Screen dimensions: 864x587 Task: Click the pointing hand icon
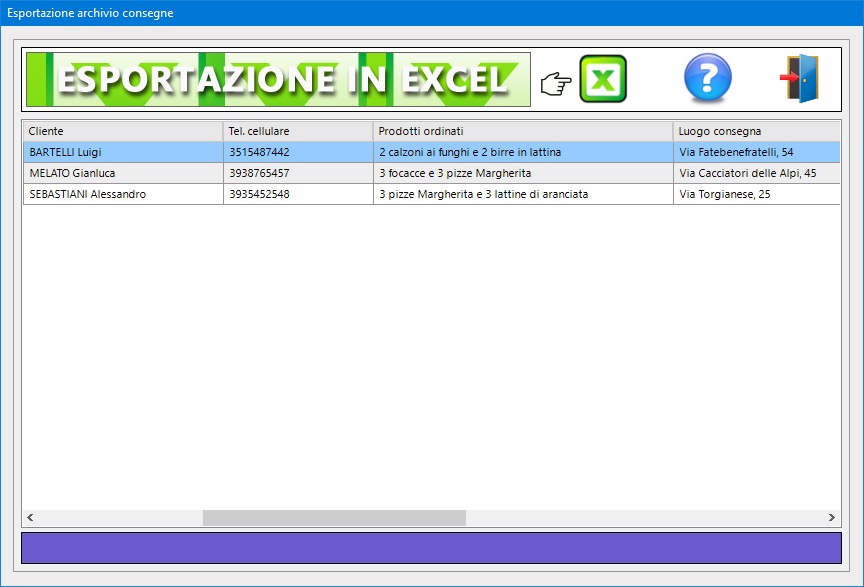point(555,84)
